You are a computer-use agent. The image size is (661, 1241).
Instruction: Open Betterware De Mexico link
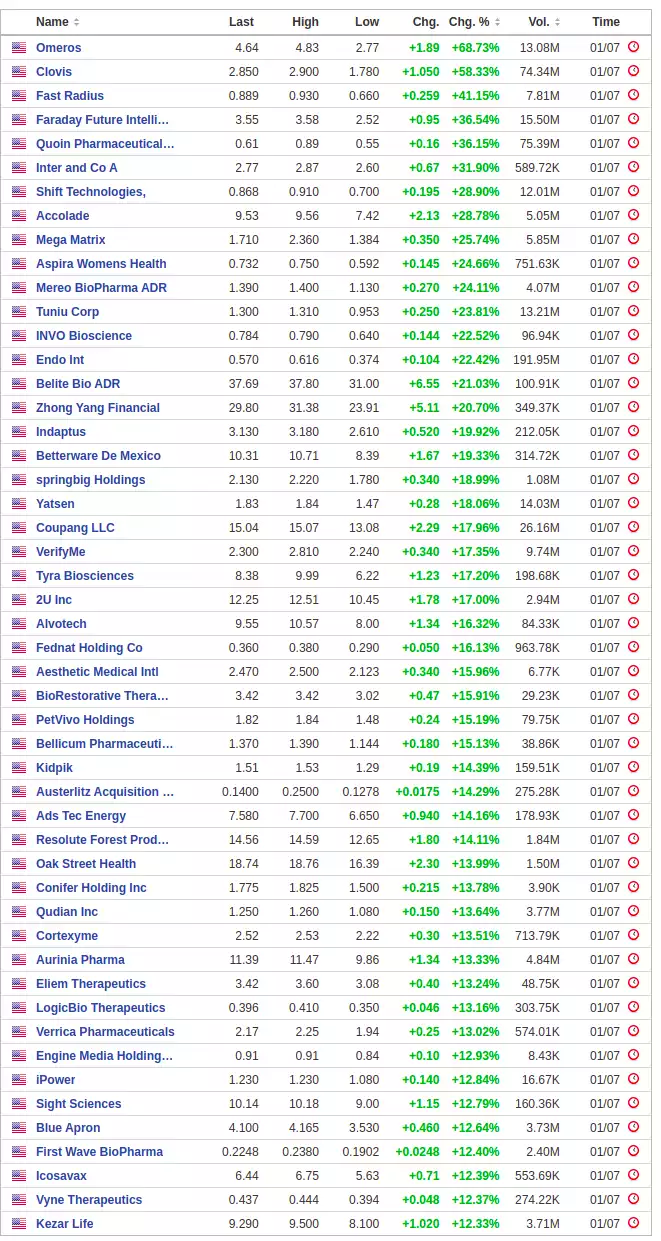tap(98, 456)
